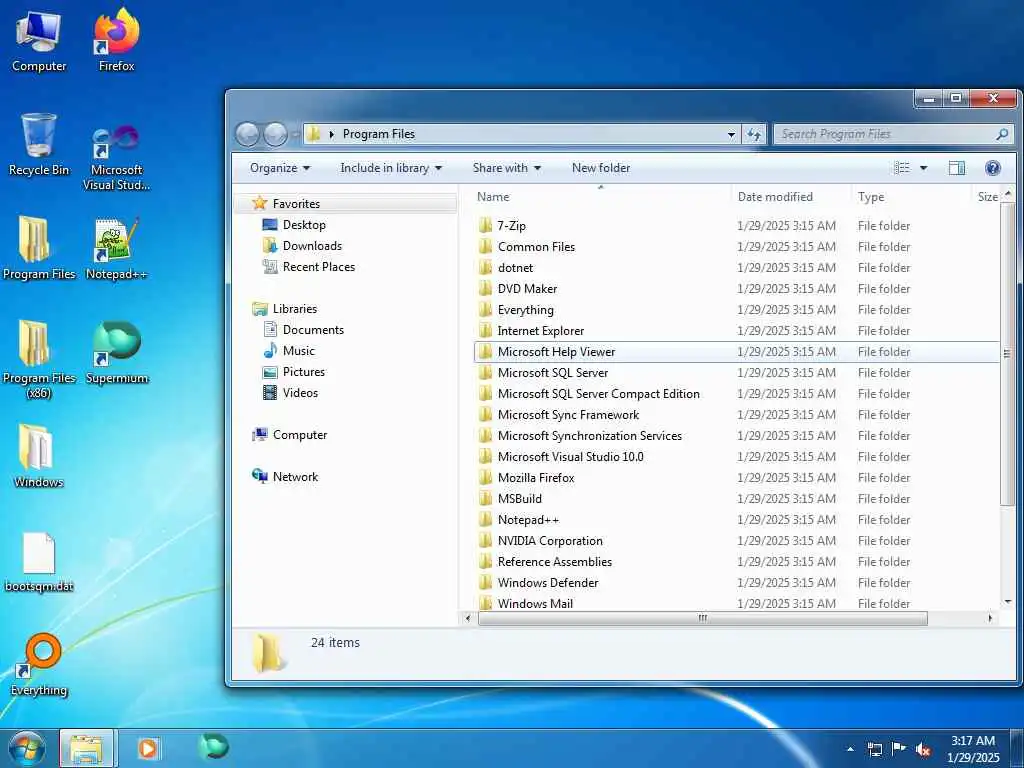Click the Windows Start orb

(x=27, y=748)
